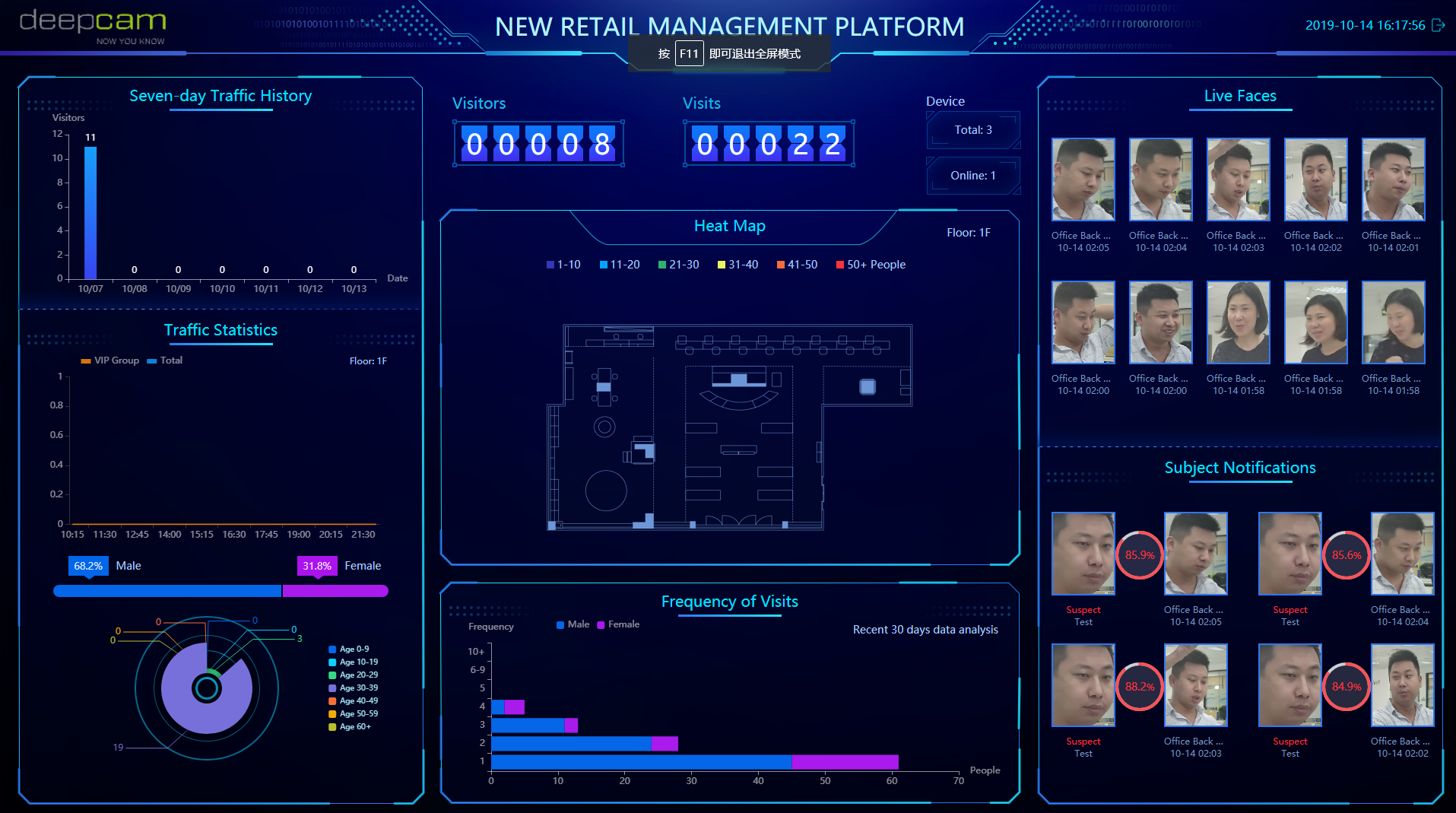Click the 50+ People red legend swatch
1456x813 pixels.
pyautogui.click(x=840, y=265)
